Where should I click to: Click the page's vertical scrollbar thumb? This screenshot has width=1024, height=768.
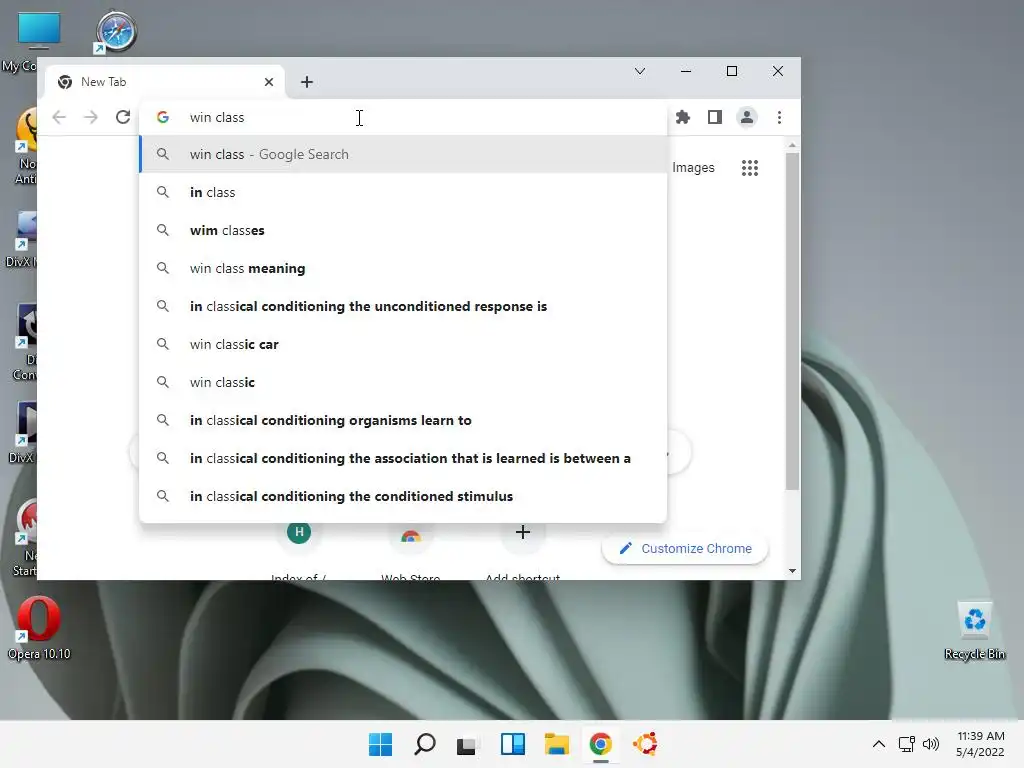[792, 321]
